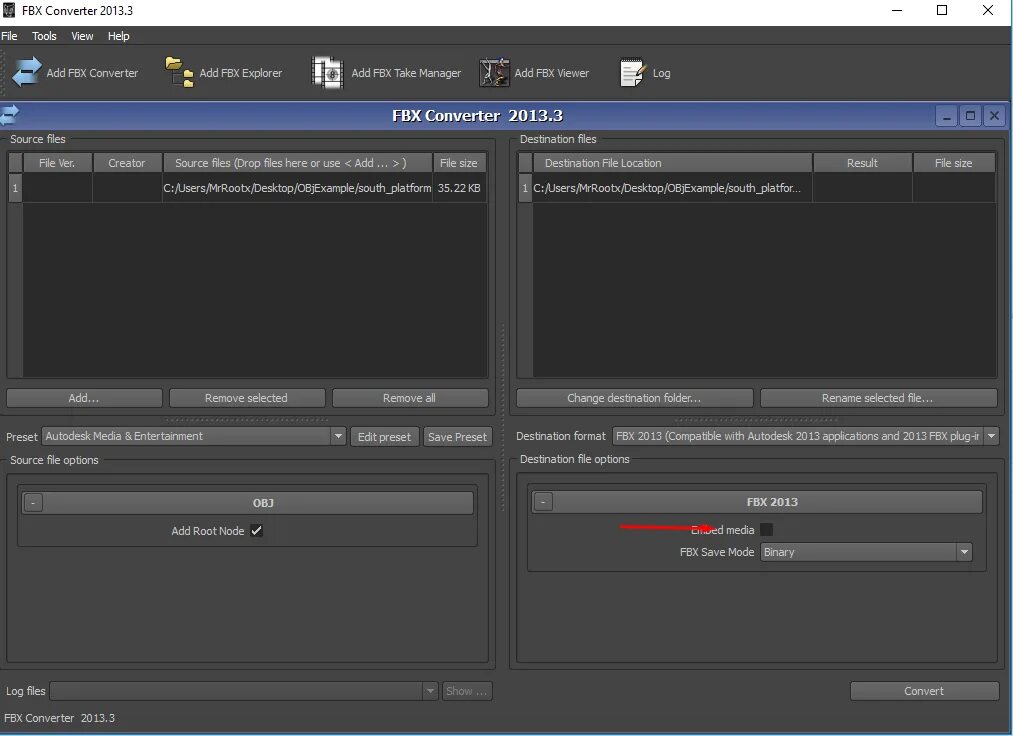Click the Save Preset button

click(457, 437)
